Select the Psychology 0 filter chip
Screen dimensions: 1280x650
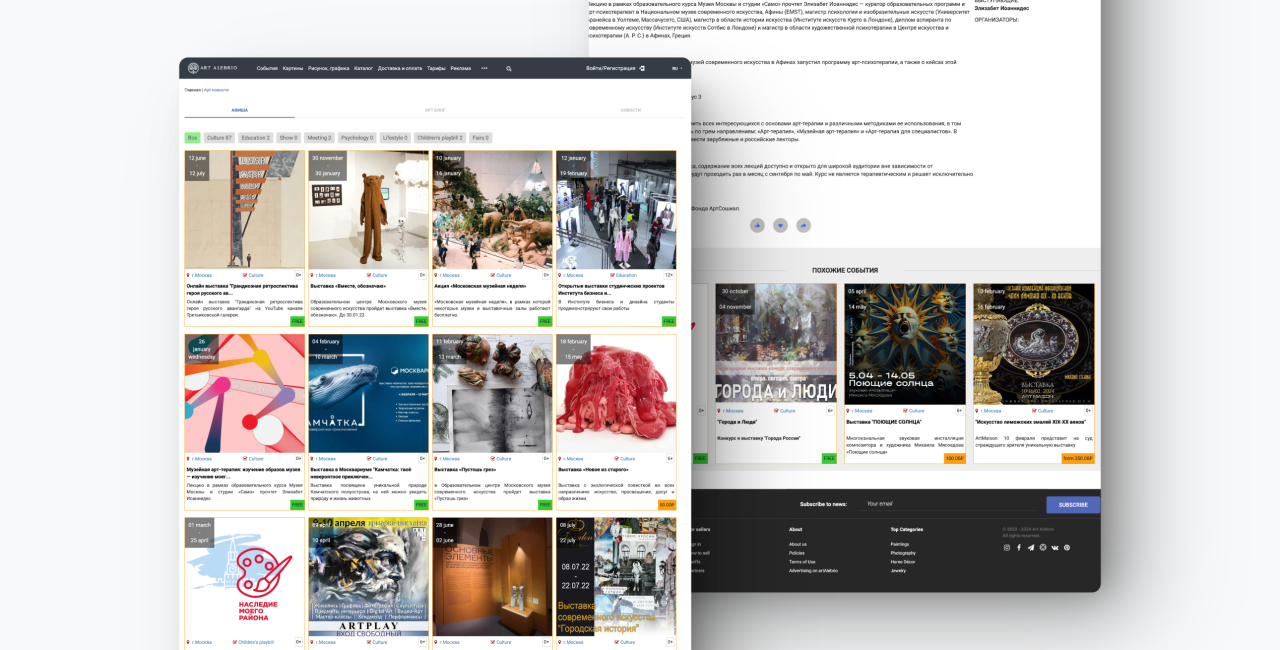357,138
